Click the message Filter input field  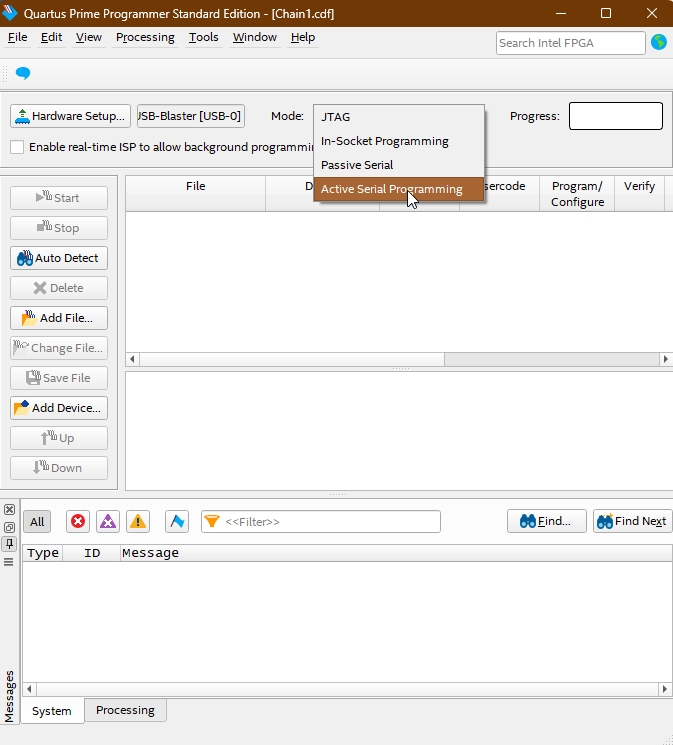[330, 521]
